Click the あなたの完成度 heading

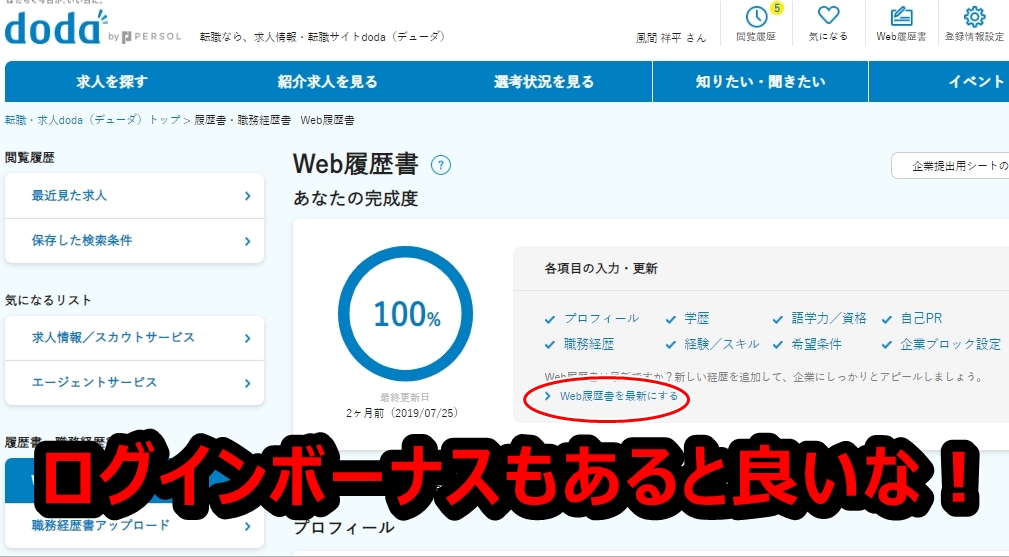pyautogui.click(x=356, y=198)
